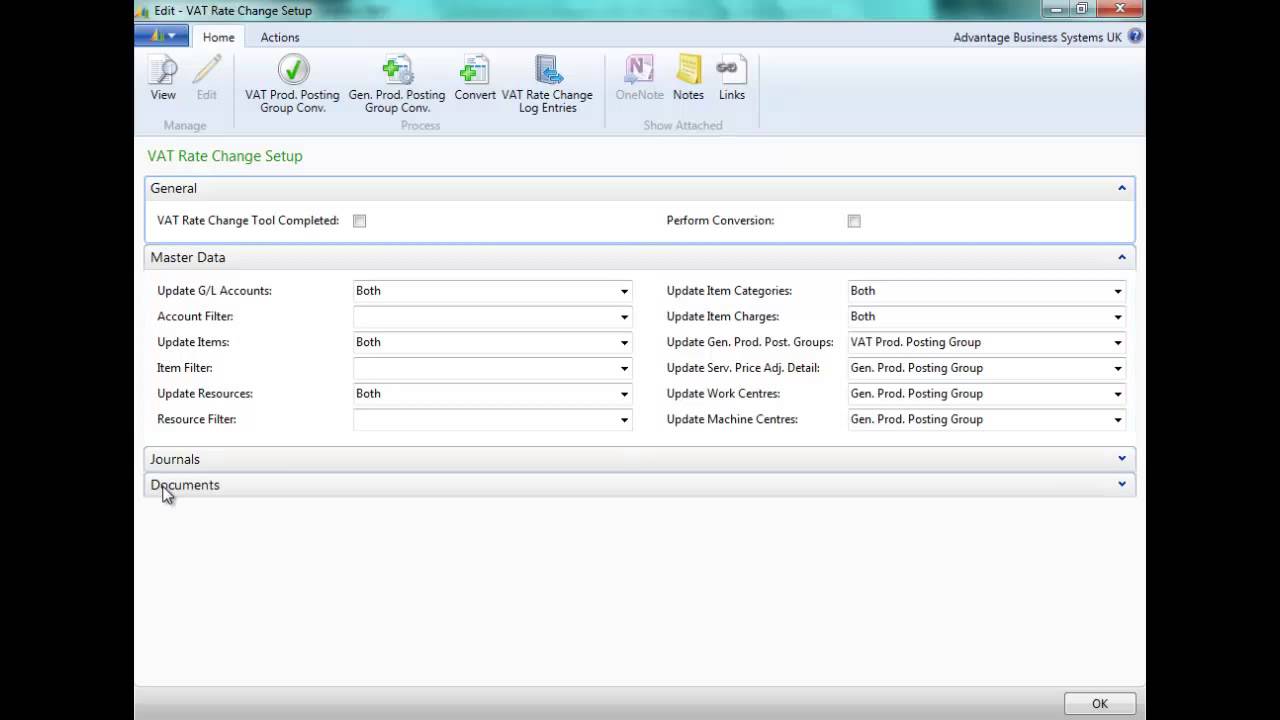Open Update Work Centres dropdown
Screen dimensions: 1280x720
[x=1118, y=394]
